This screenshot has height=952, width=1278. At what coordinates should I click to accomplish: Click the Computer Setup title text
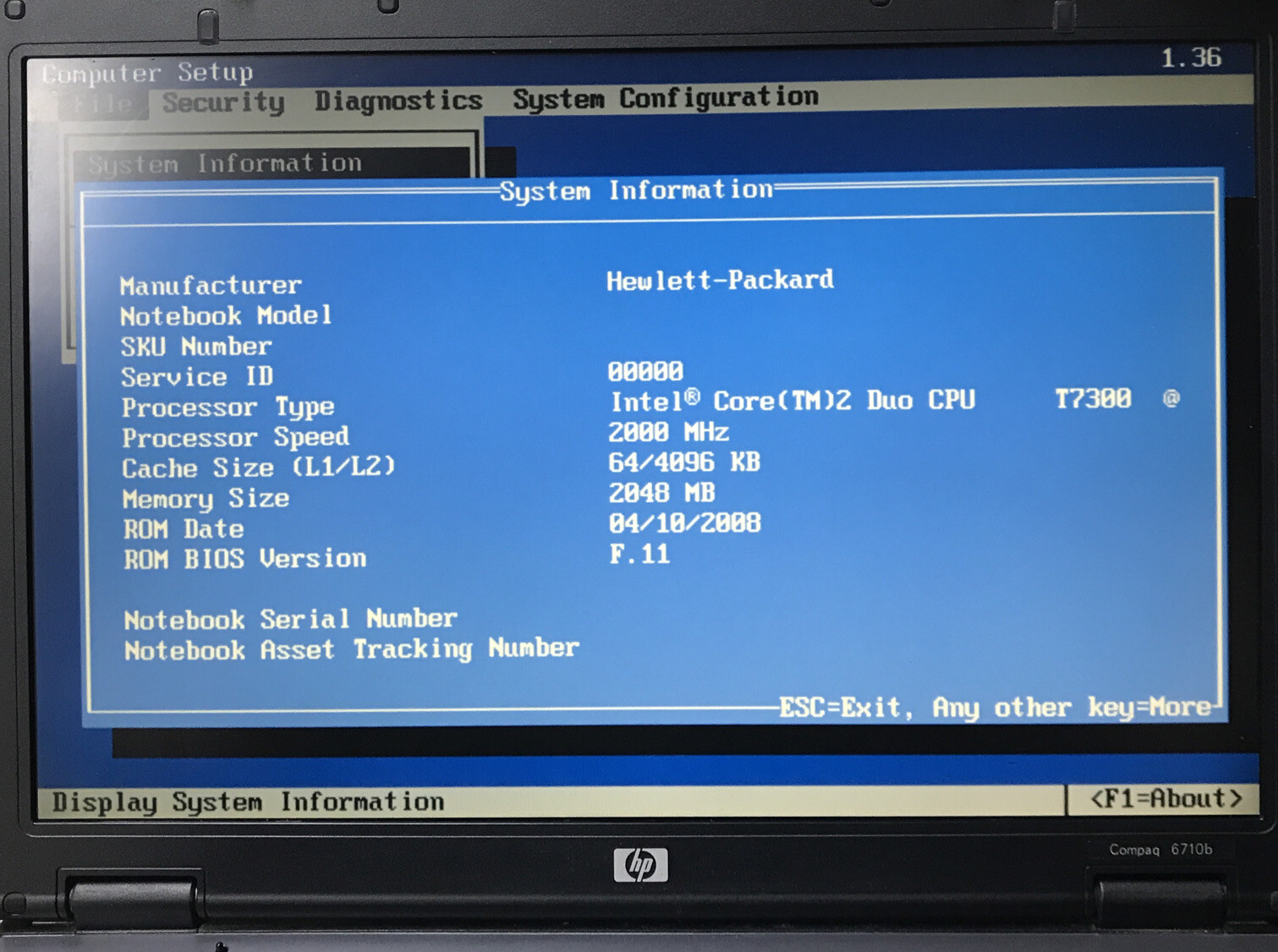click(x=148, y=73)
